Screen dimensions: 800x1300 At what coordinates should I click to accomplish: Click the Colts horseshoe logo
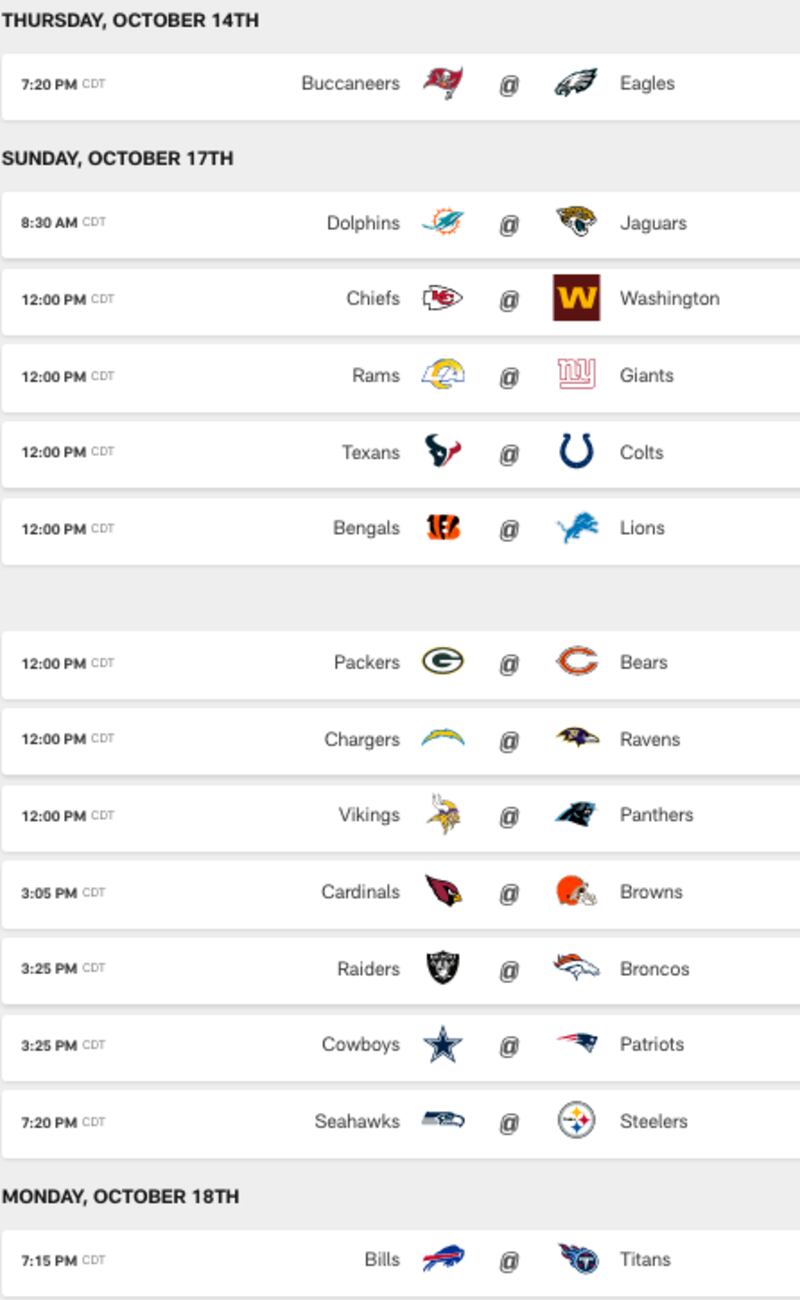click(577, 452)
